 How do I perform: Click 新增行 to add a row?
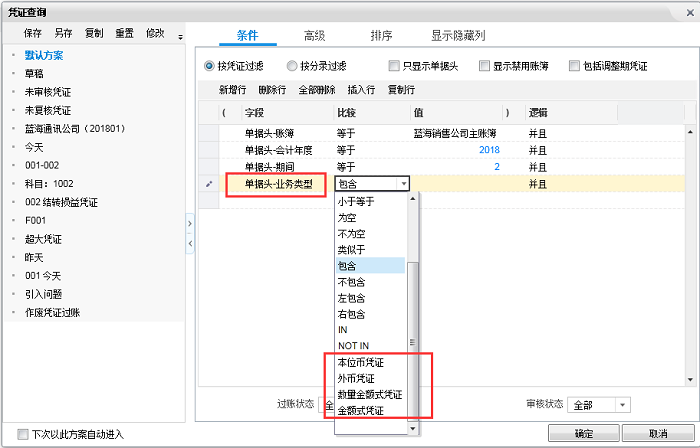234,90
